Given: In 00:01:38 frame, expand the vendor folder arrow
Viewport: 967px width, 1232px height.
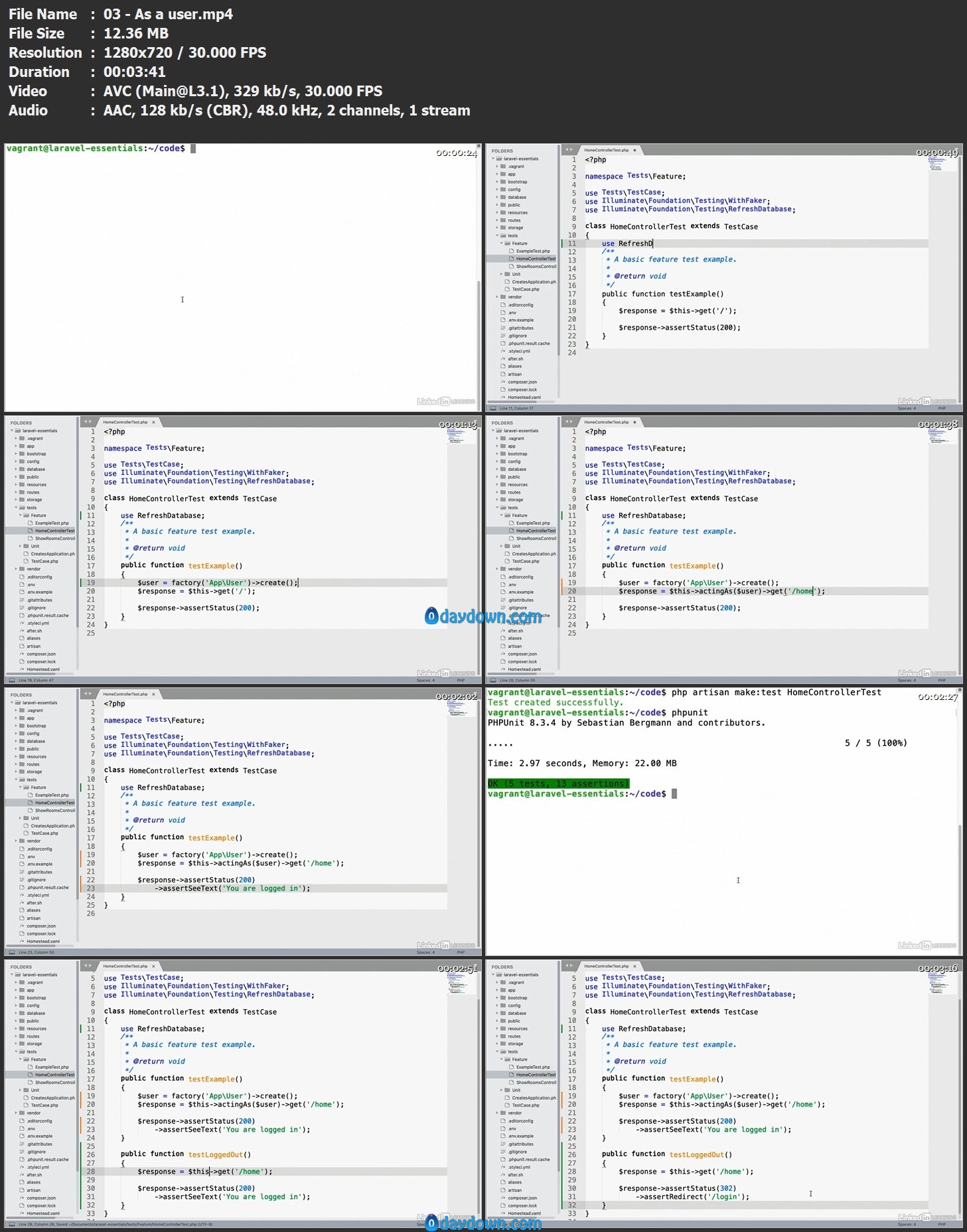Looking at the screenshot, I should tap(496, 569).
